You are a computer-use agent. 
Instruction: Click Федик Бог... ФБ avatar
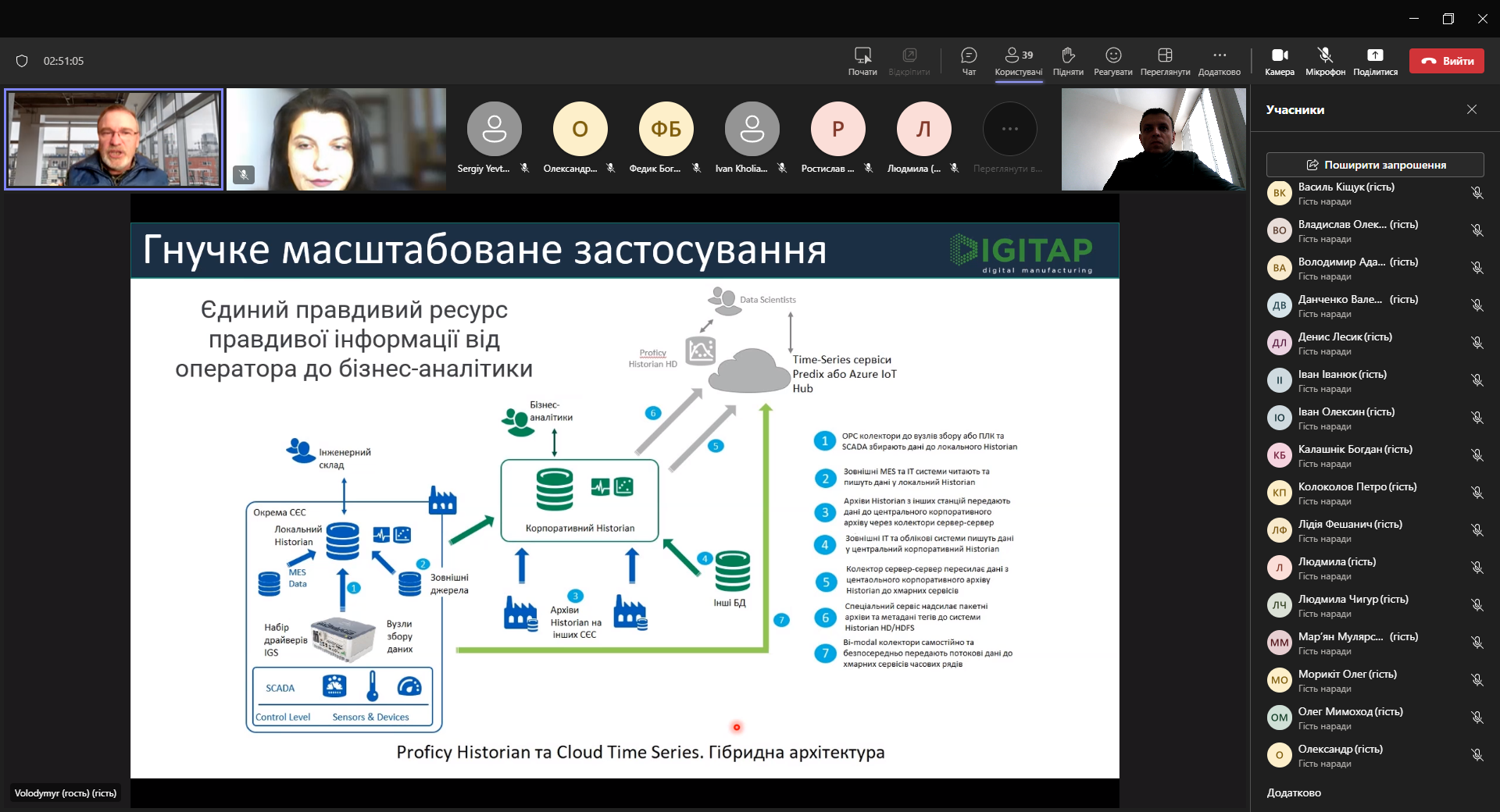[x=666, y=129]
